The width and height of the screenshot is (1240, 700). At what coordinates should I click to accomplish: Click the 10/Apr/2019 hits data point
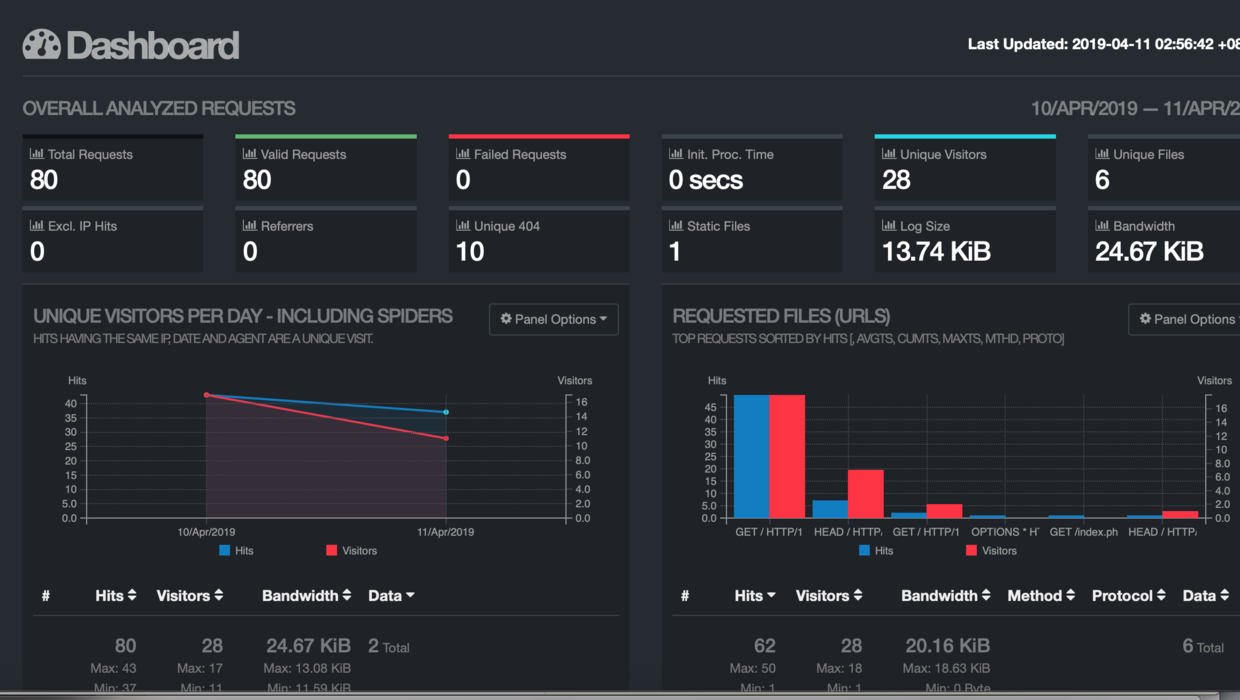click(206, 395)
